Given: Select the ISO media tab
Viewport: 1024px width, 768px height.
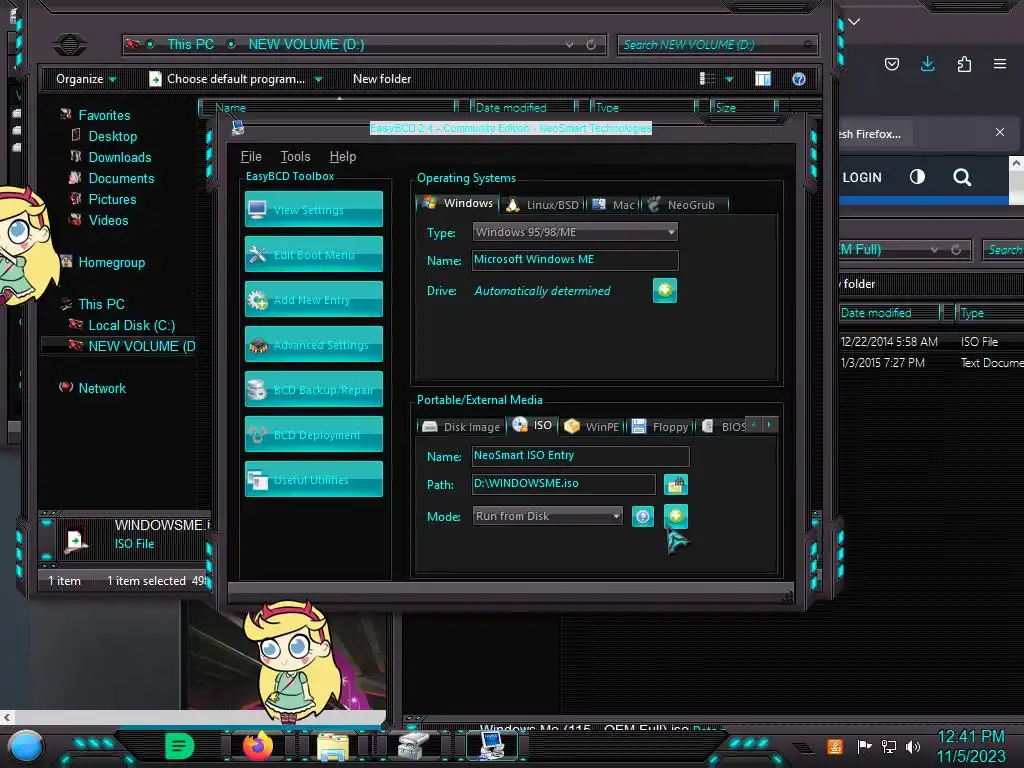Looking at the screenshot, I should click(x=533, y=425).
